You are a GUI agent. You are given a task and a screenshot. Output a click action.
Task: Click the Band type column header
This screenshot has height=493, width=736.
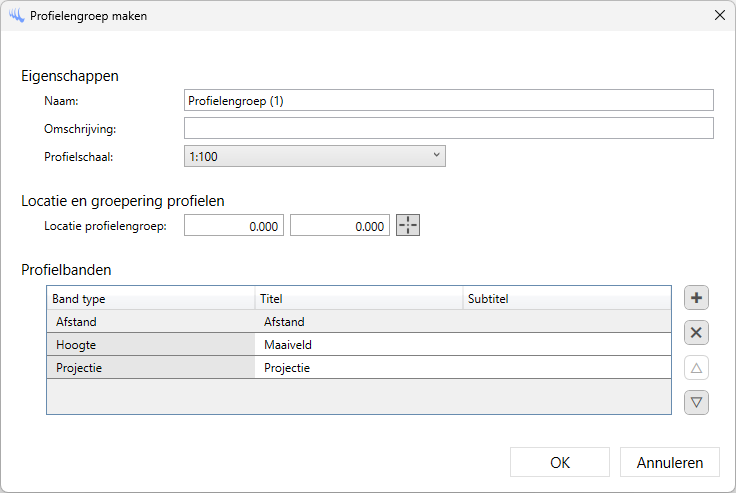pos(150,299)
